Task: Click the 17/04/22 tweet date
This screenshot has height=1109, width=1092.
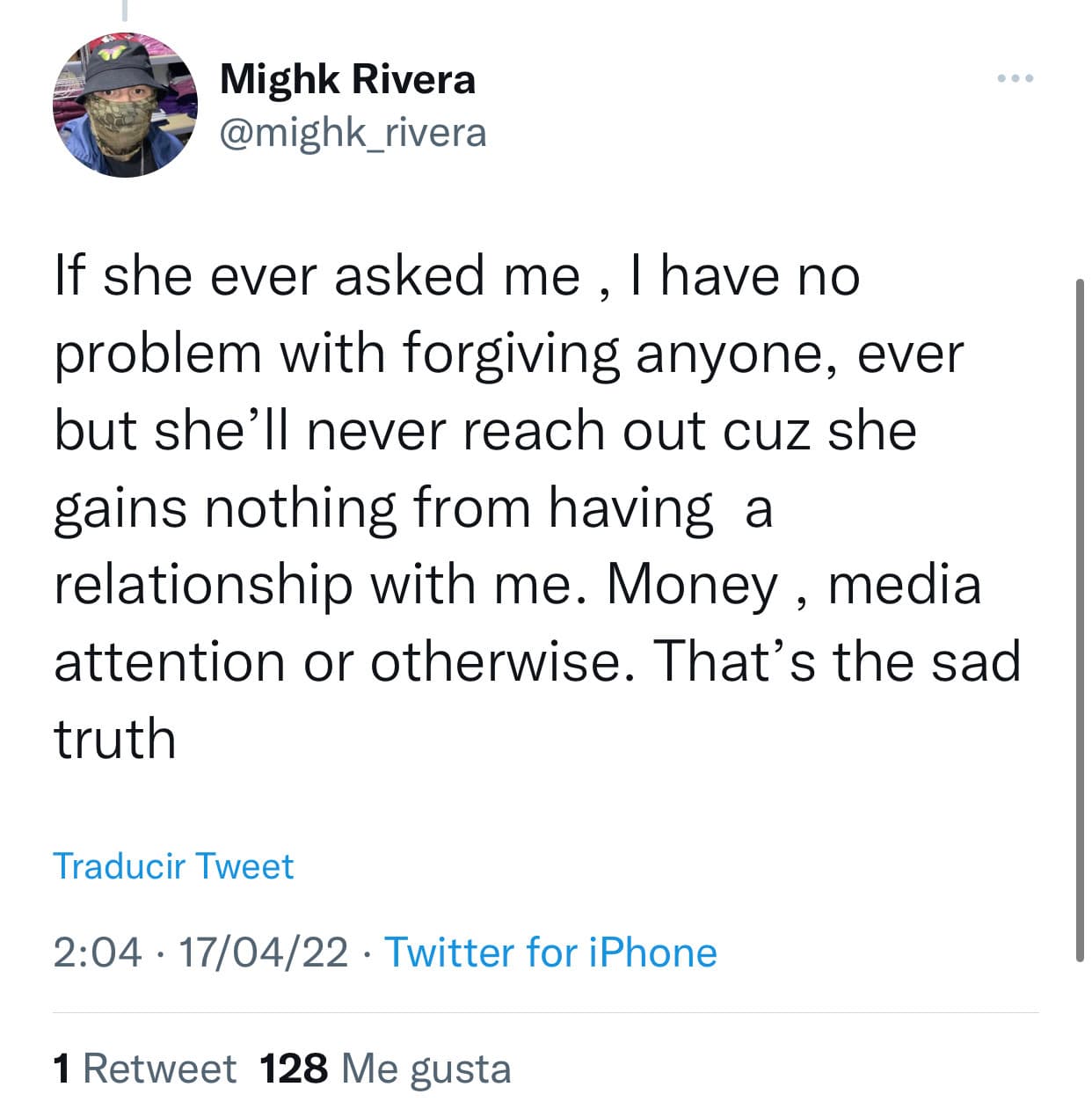Action: [263, 952]
